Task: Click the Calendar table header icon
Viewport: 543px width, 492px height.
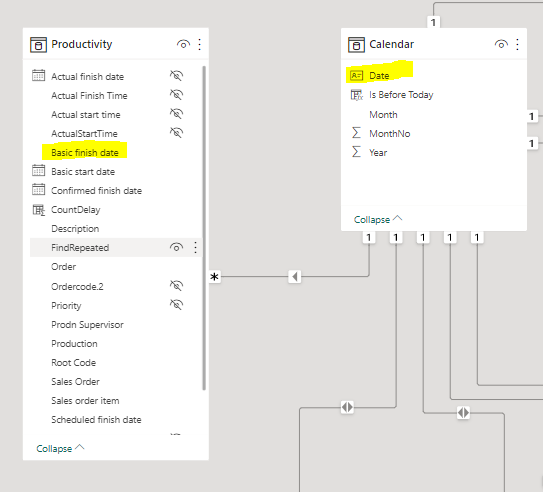Action: click(356, 45)
